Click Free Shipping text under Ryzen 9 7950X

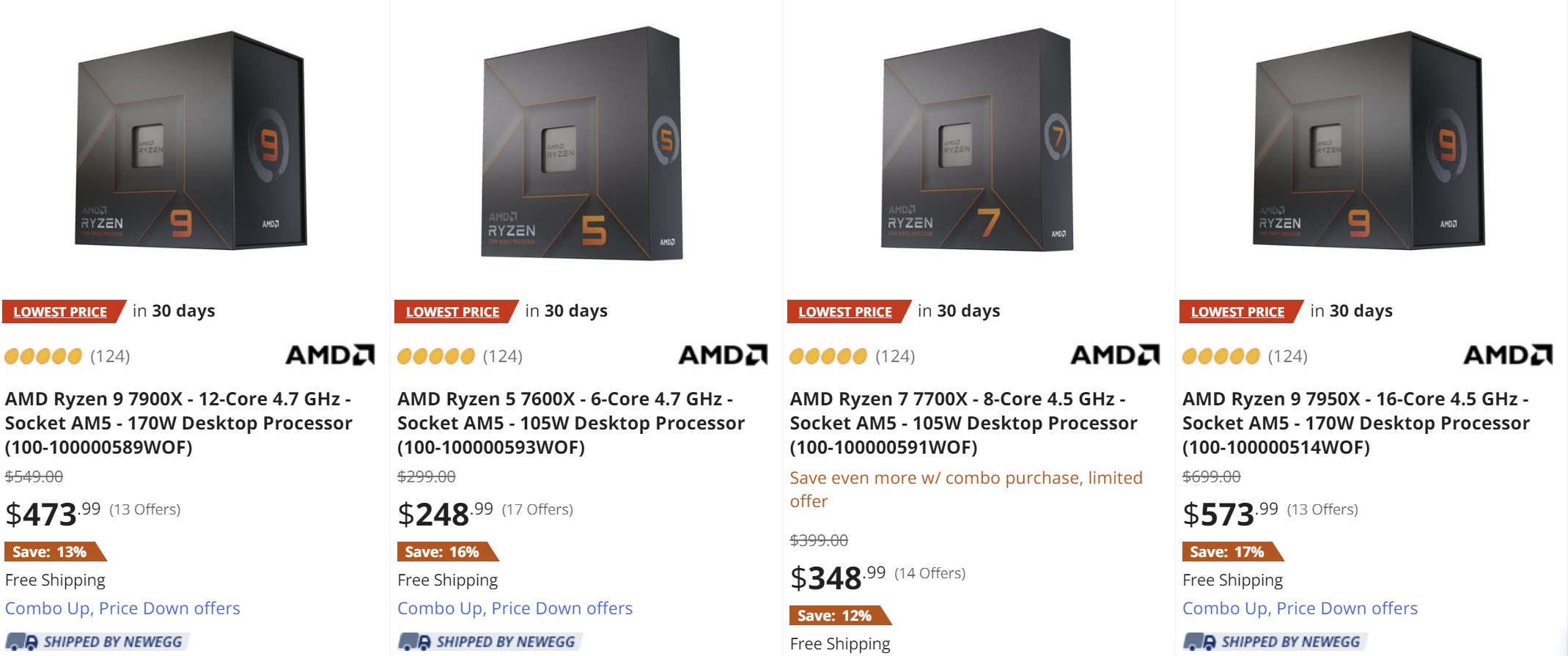coord(1232,580)
